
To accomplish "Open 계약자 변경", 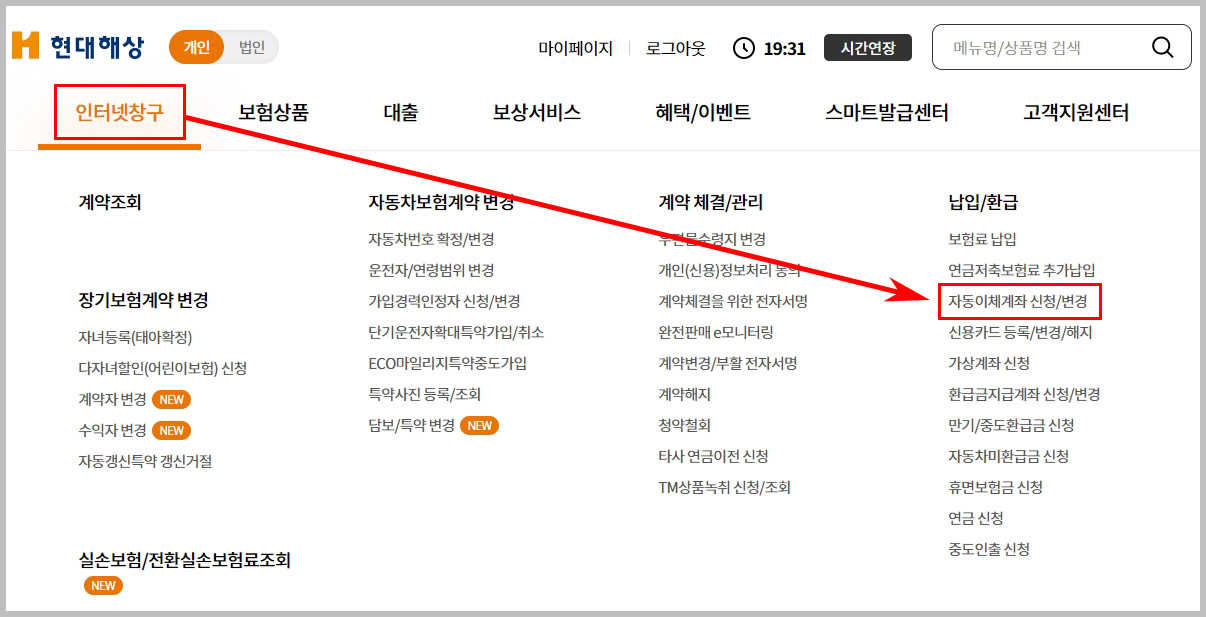I will [x=112, y=399].
